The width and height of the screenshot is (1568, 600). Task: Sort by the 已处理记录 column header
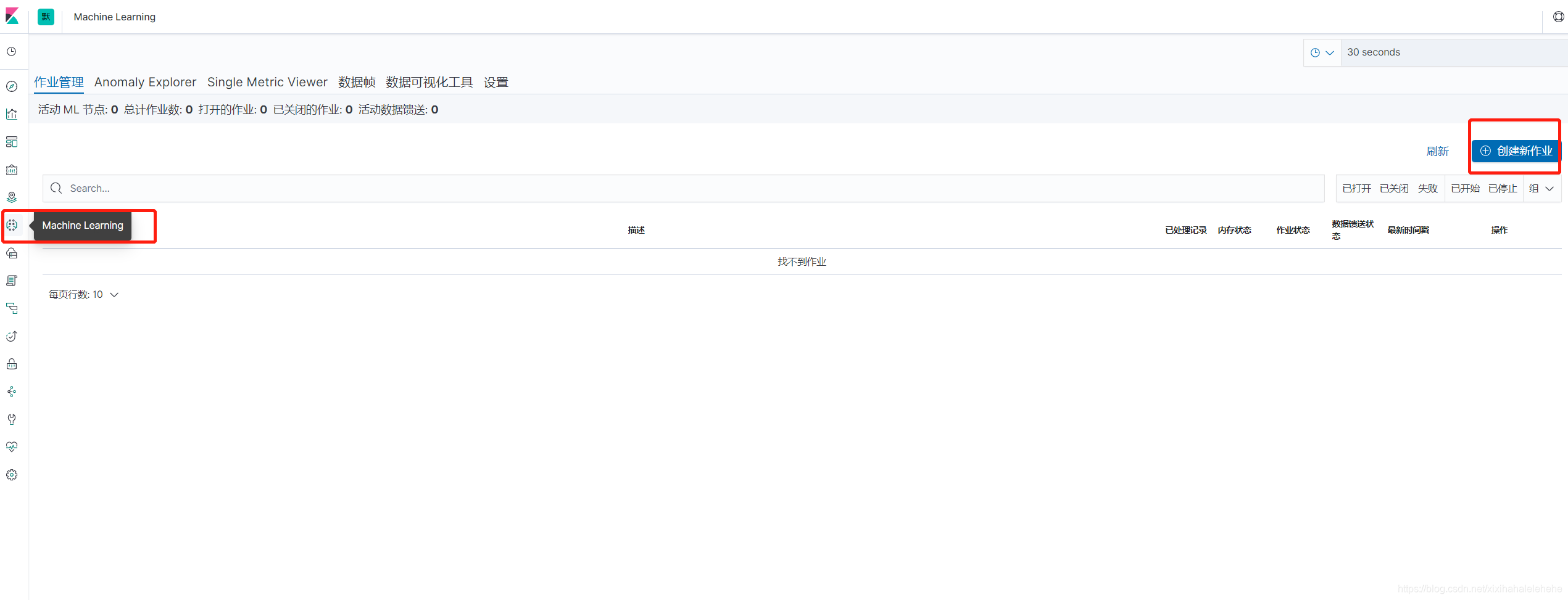pyautogui.click(x=1185, y=230)
